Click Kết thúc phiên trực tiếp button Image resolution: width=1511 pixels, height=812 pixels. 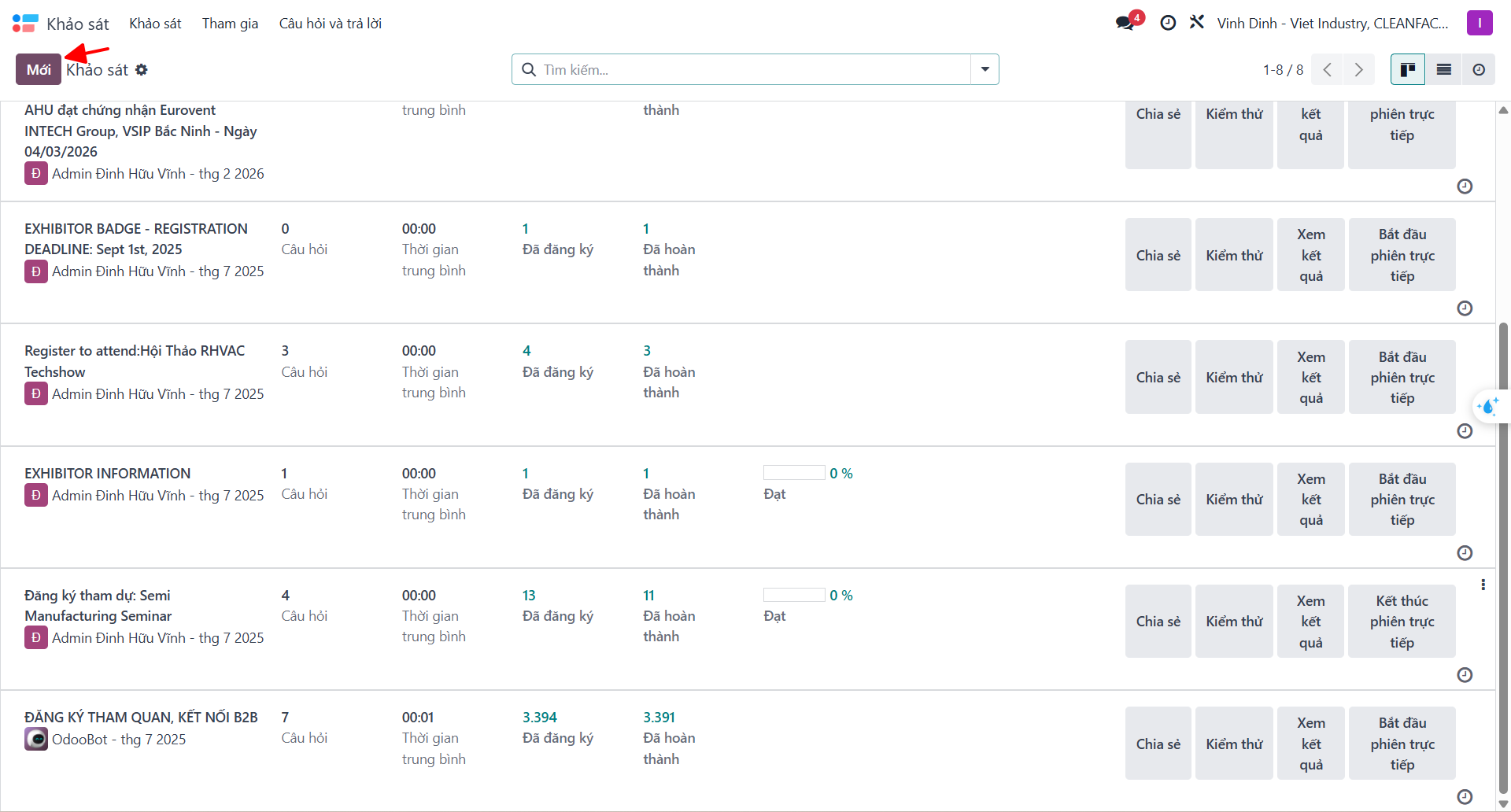1402,622
